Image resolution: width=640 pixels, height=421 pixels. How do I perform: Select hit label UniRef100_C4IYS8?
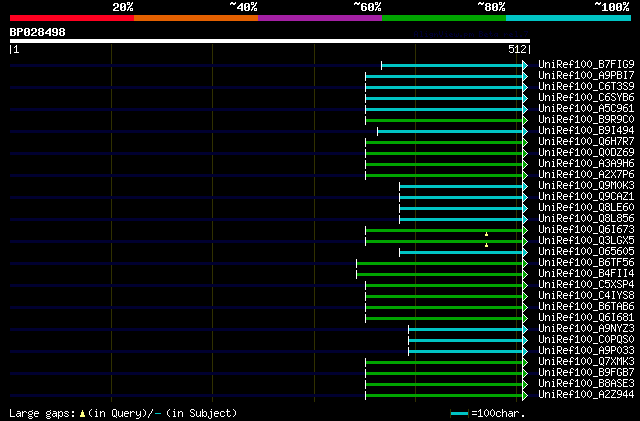click(586, 296)
